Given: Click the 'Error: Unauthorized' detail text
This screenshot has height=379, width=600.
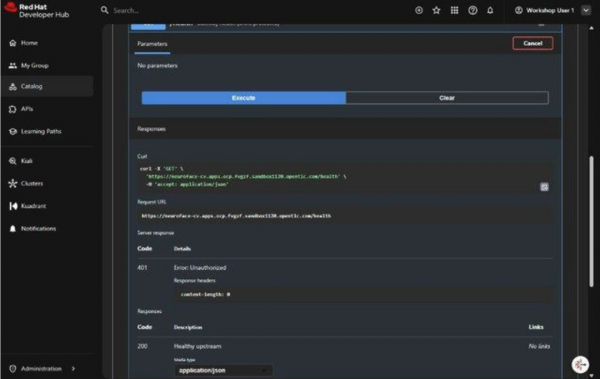Looking at the screenshot, I should (200, 268).
